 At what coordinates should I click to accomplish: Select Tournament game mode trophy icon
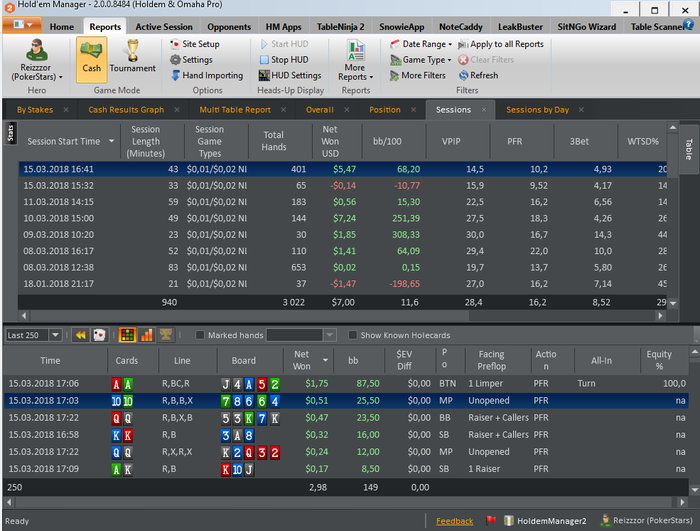click(x=132, y=51)
